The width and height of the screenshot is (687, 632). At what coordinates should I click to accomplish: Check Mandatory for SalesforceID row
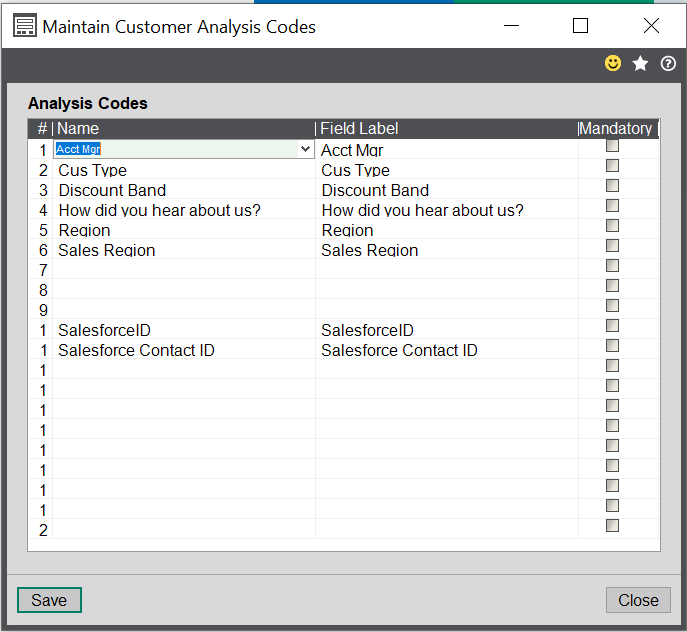tap(613, 326)
